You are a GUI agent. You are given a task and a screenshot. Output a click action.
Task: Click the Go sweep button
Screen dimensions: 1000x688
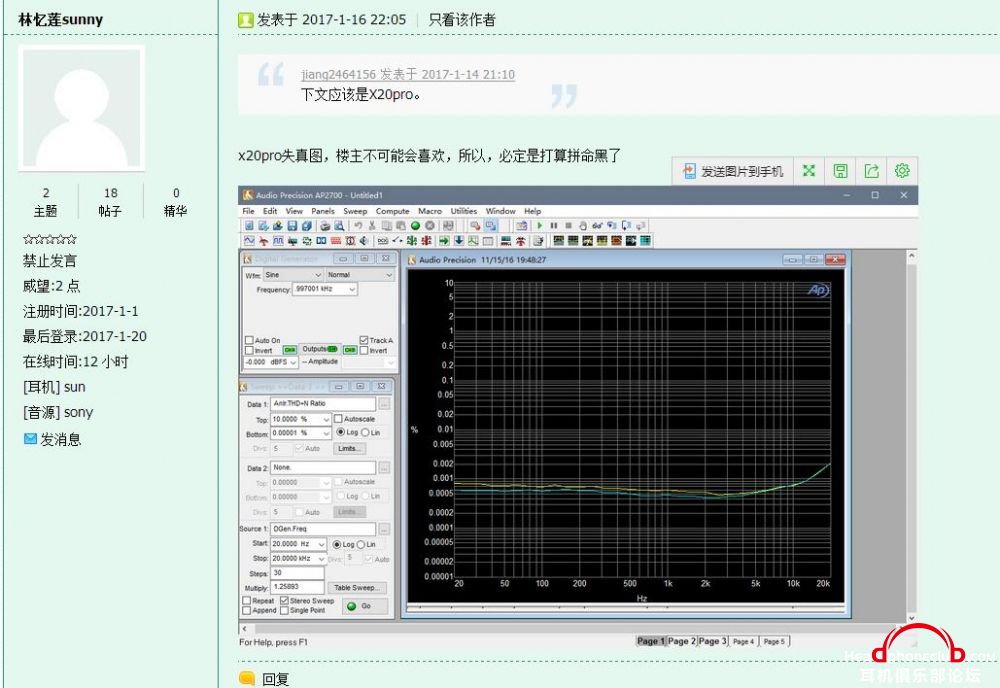coord(365,606)
